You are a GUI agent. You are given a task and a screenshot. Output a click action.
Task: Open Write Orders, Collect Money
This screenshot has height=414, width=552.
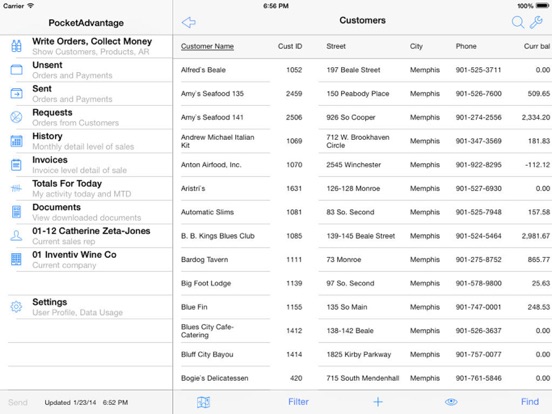(x=86, y=46)
